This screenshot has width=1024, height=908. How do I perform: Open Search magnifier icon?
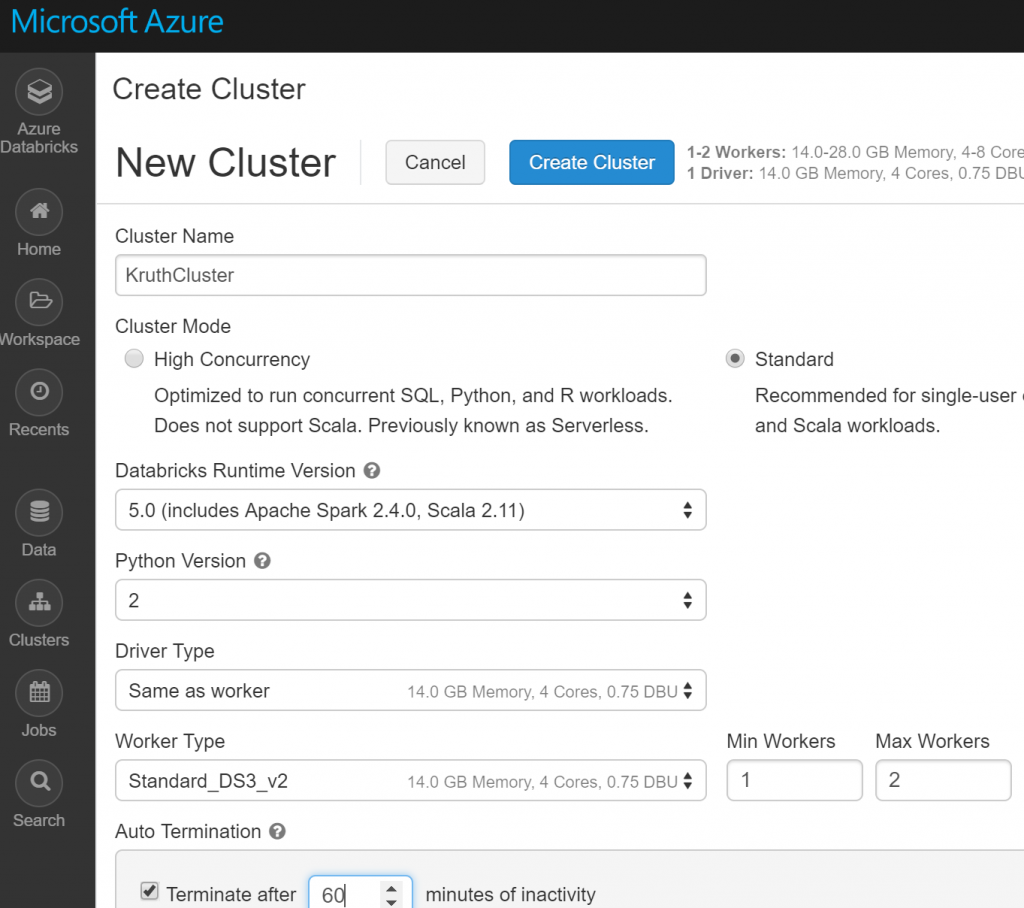[39, 783]
